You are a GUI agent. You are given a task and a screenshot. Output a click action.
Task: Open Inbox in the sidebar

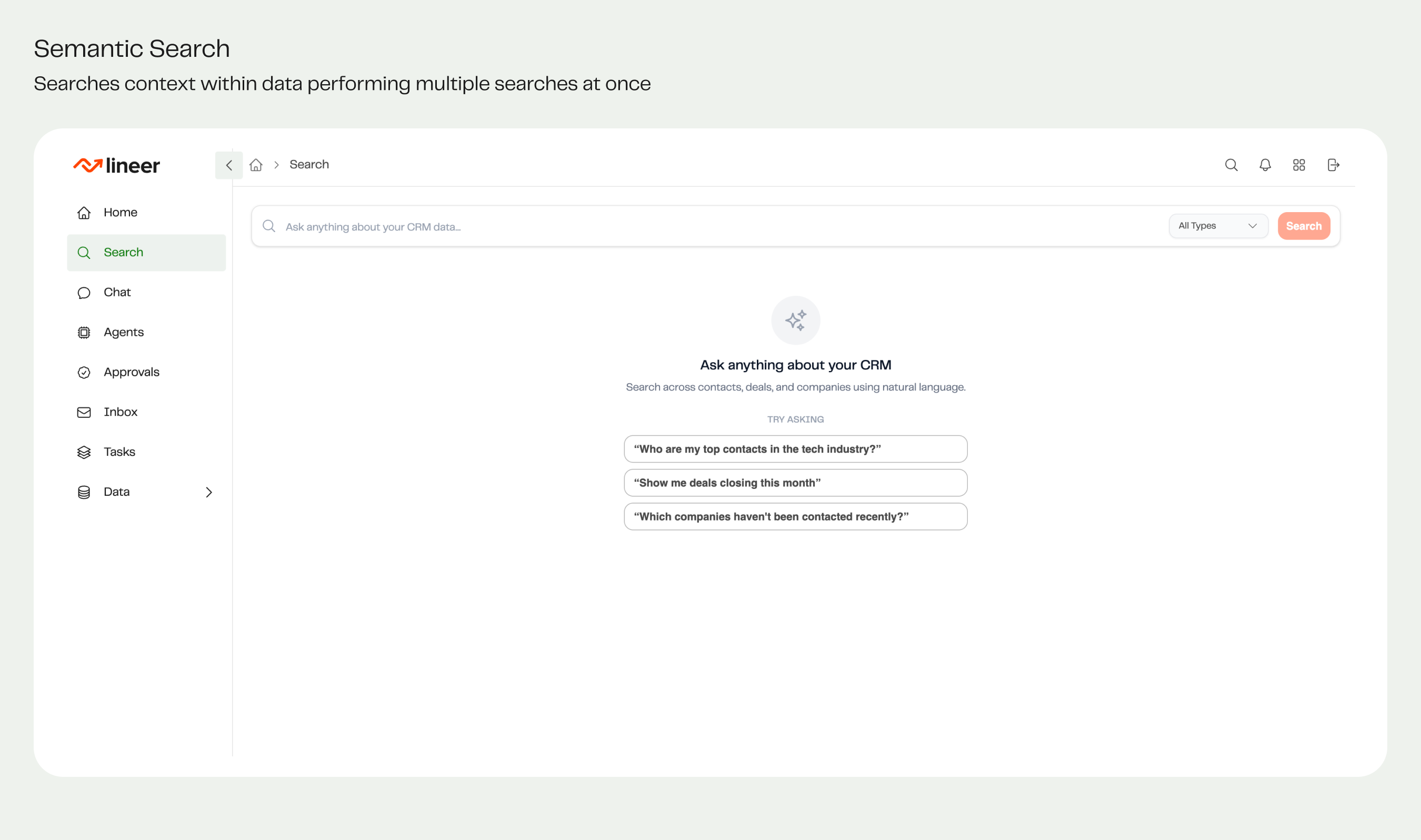coord(121,412)
